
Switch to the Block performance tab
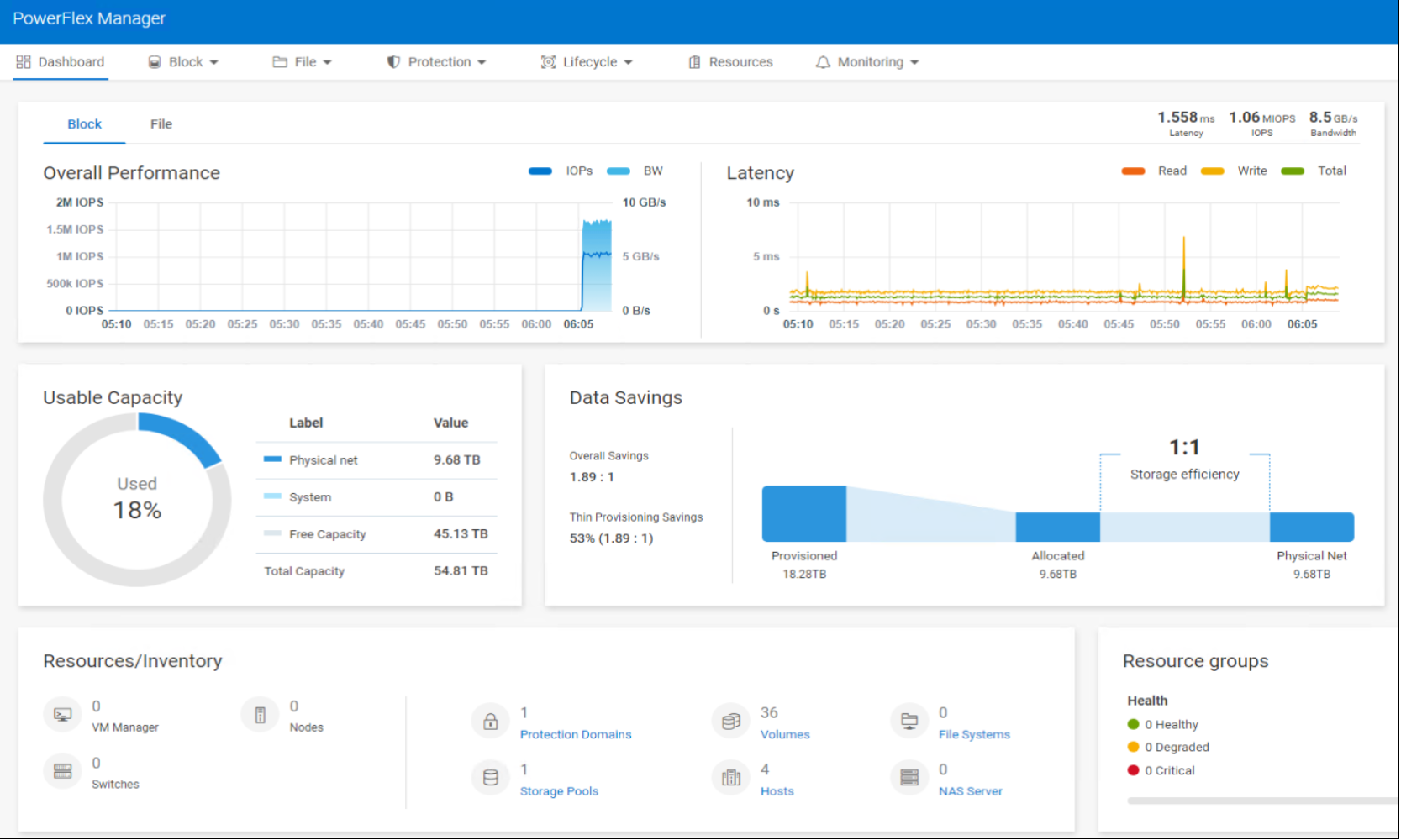(84, 124)
